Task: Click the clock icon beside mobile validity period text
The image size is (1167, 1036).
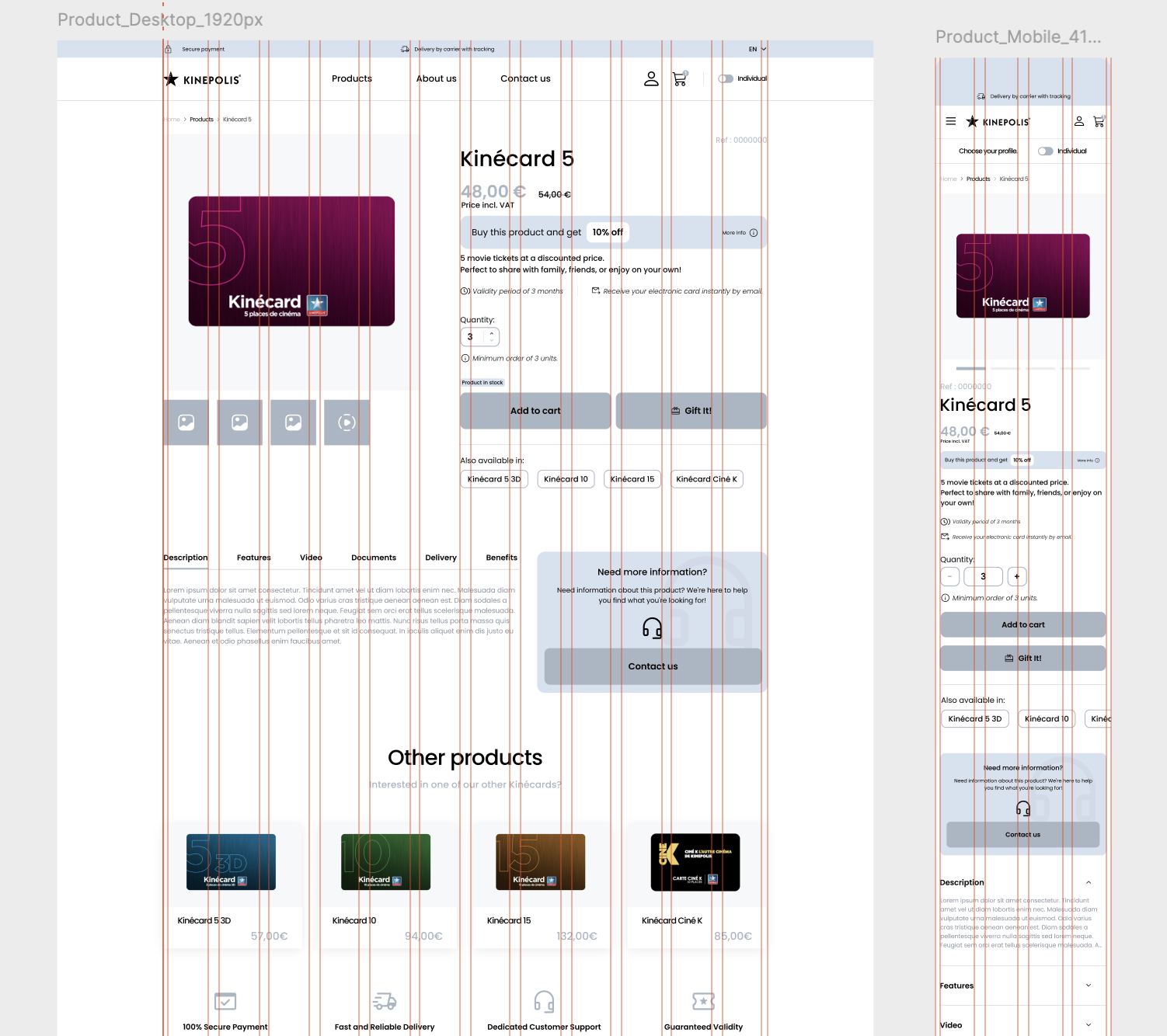Action: 946,522
